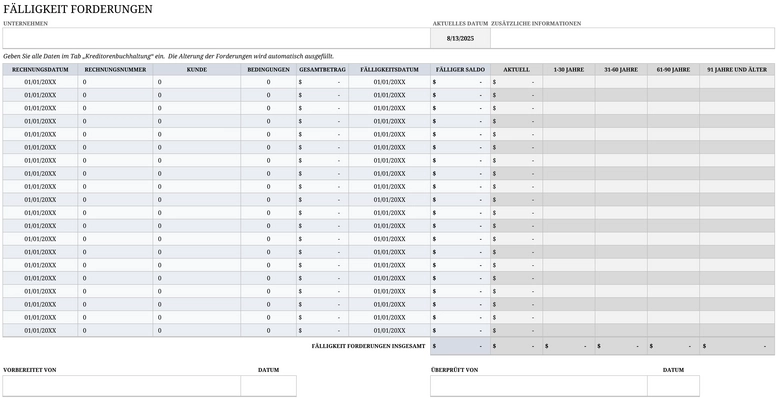Screen dimensions: 777x399
Task: Select the Kunde column header
Action: pyautogui.click(x=197, y=69)
